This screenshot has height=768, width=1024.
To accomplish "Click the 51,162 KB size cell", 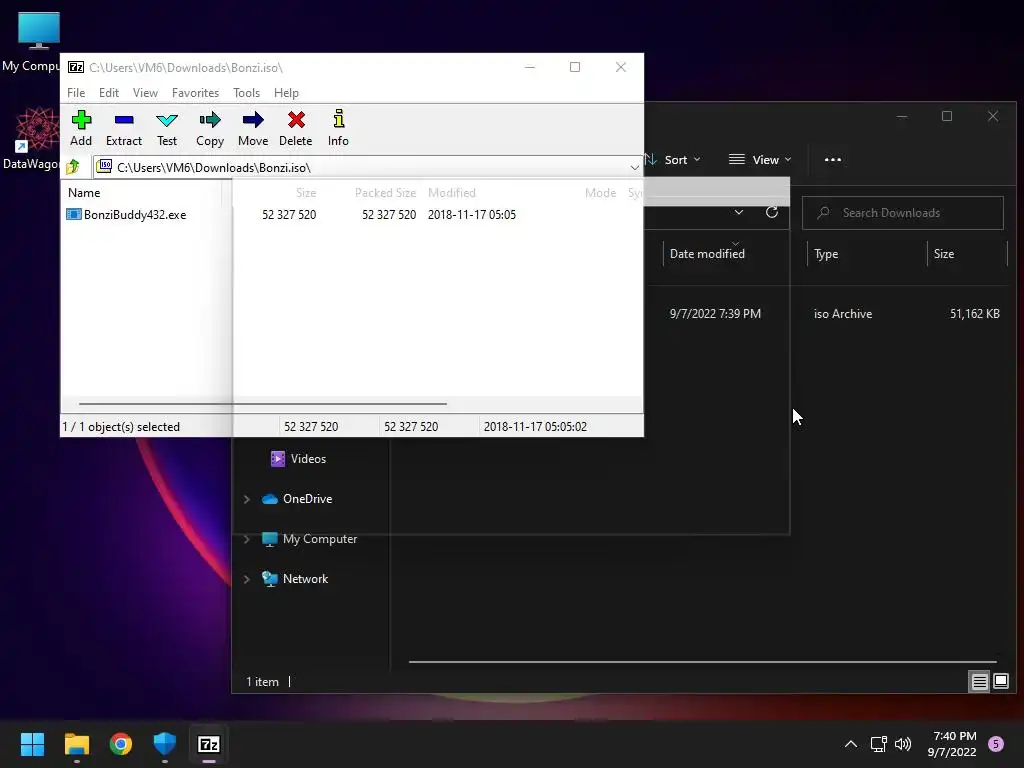I will (975, 314).
